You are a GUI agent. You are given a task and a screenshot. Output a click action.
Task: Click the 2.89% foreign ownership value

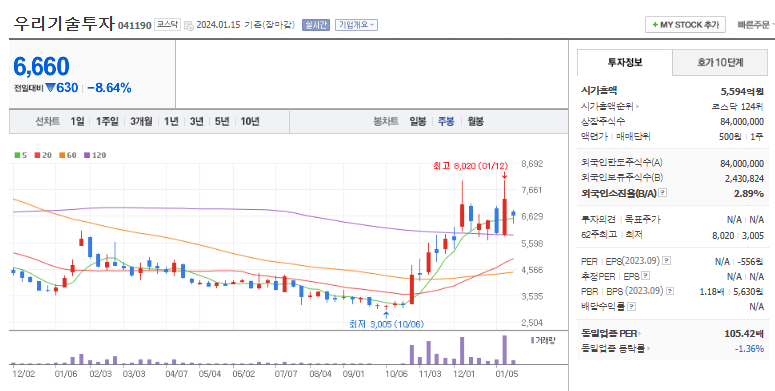(x=749, y=193)
